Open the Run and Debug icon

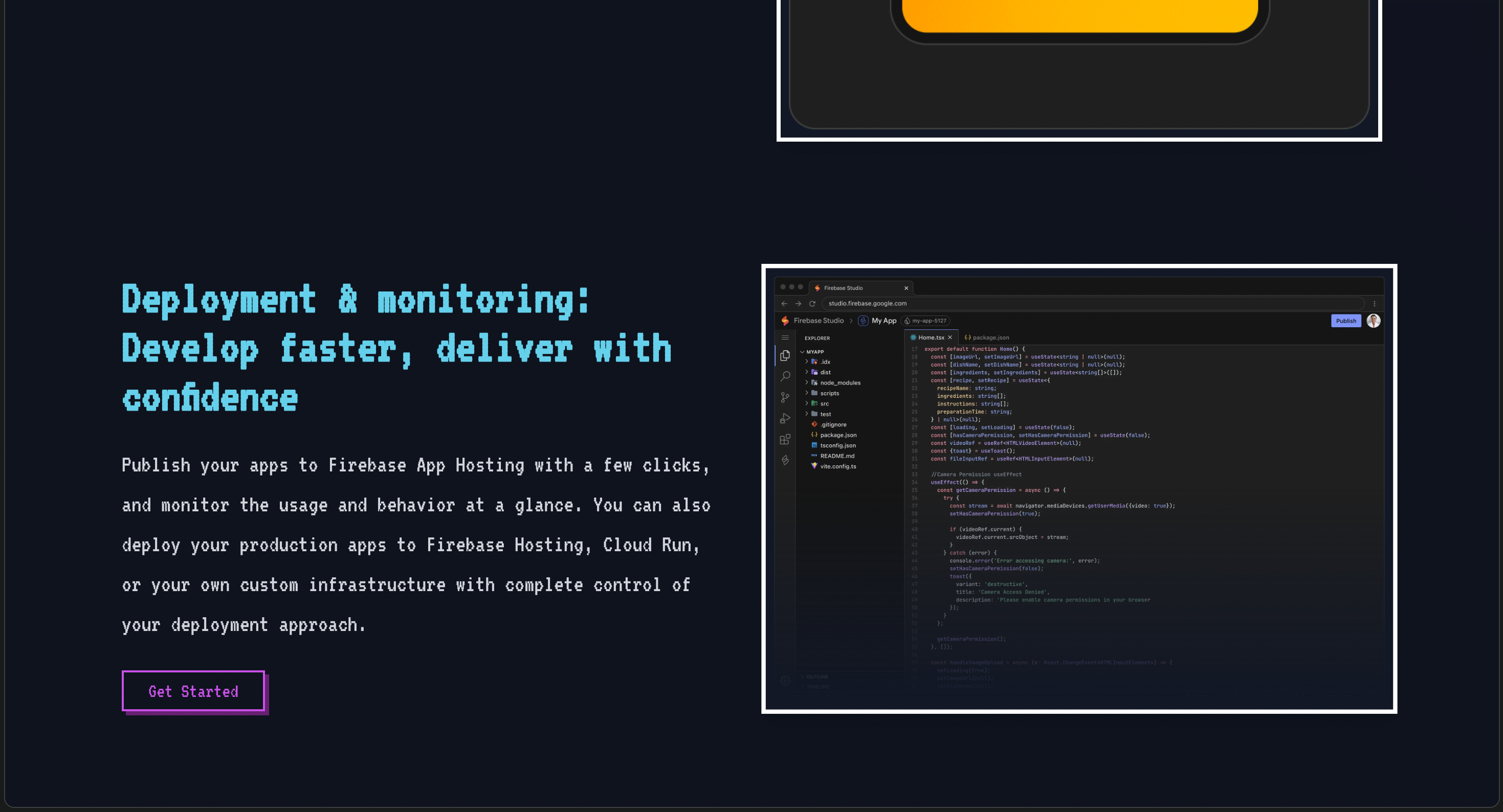pos(785,418)
